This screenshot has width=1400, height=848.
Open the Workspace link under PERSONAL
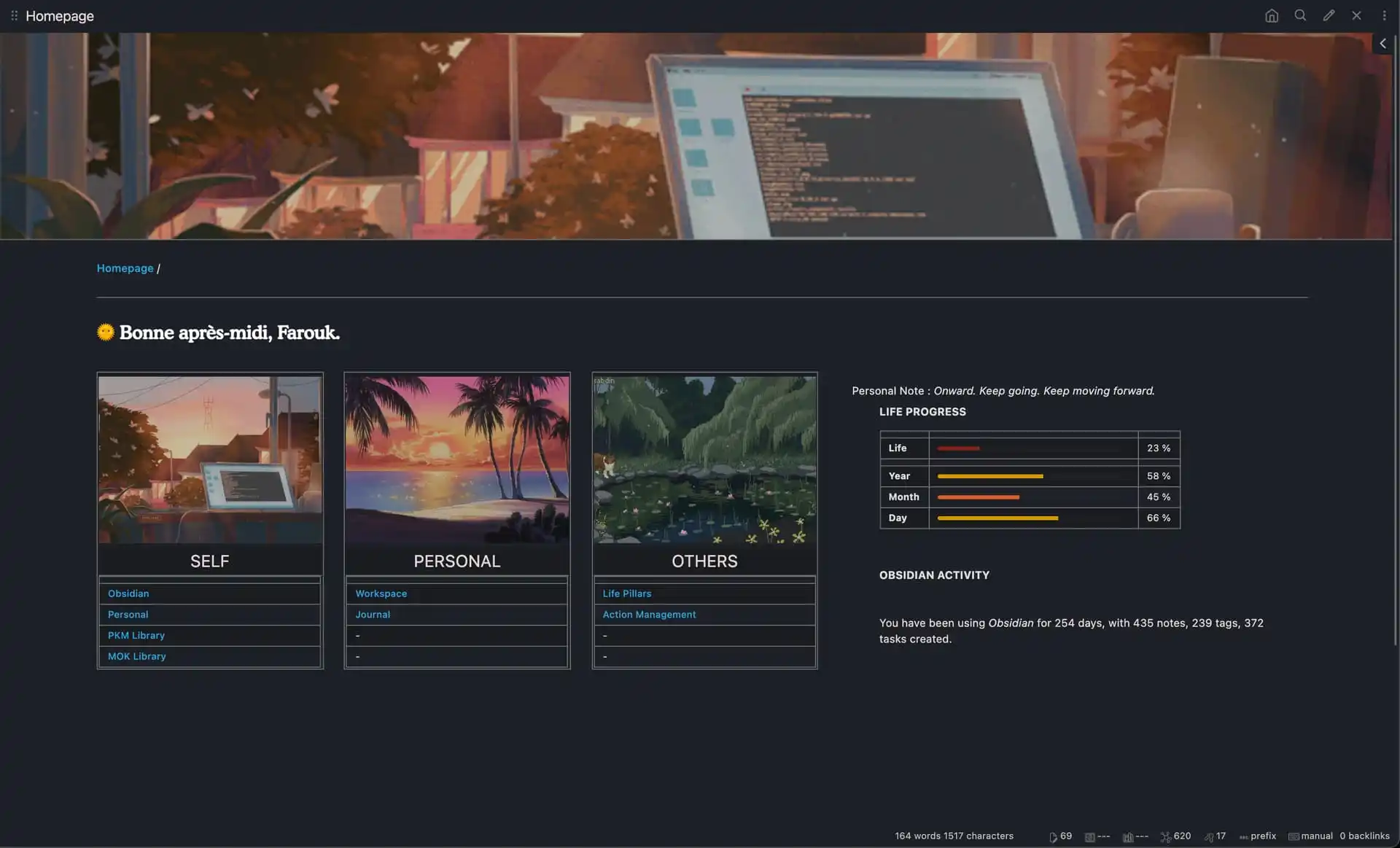[x=381, y=594]
